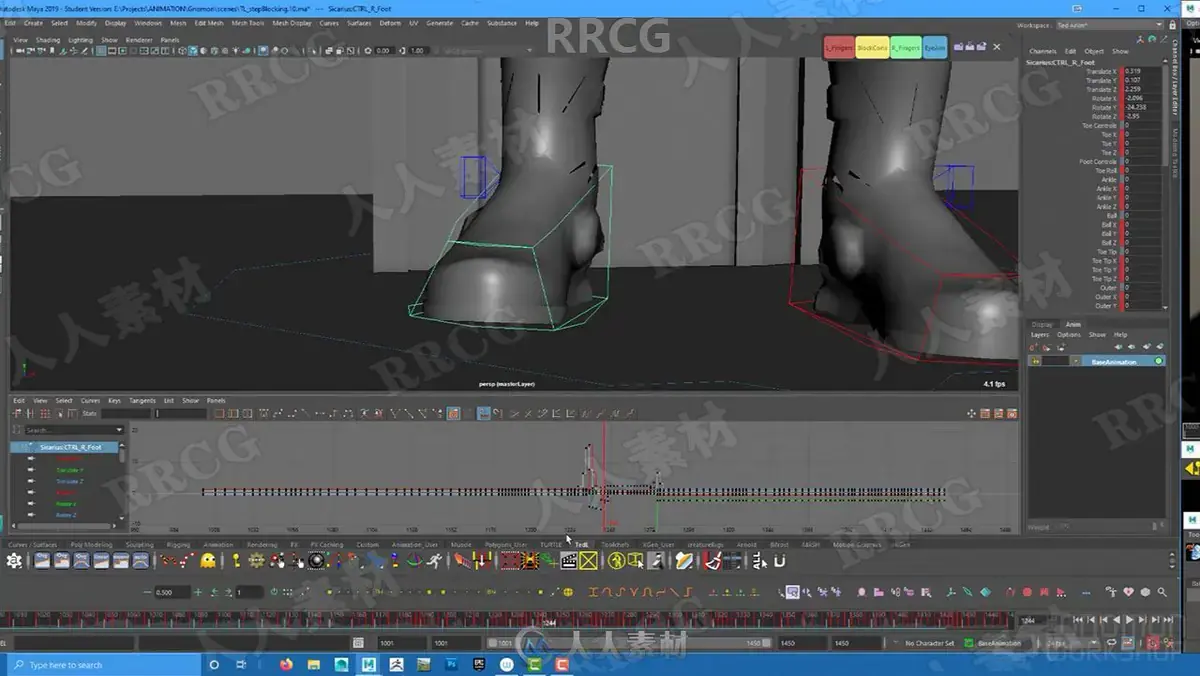1200x676 pixels.
Task: Click the yellow ghost shelf icon
Action: point(208,561)
